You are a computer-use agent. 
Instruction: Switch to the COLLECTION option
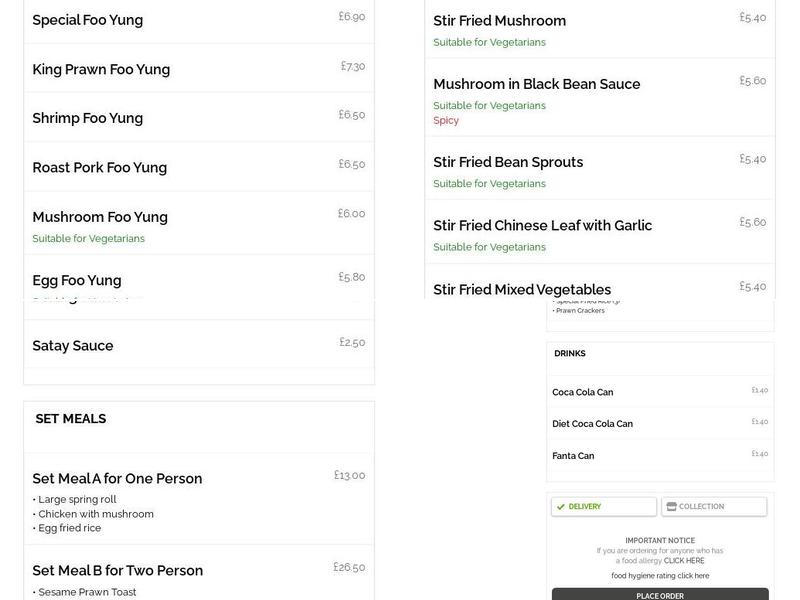[x=712, y=506]
